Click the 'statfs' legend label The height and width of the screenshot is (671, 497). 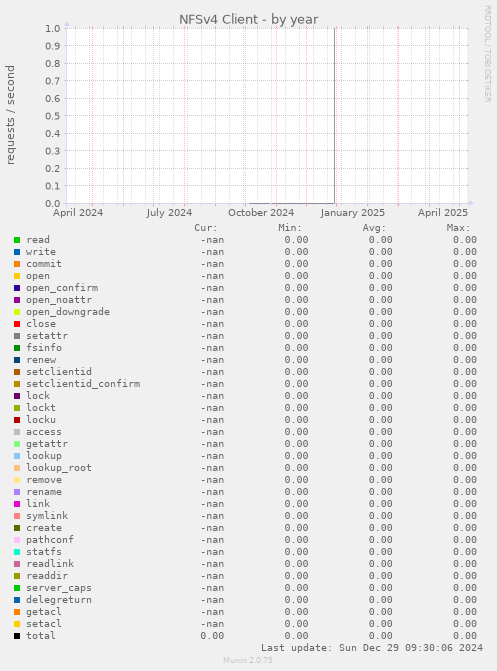pyautogui.click(x=44, y=552)
